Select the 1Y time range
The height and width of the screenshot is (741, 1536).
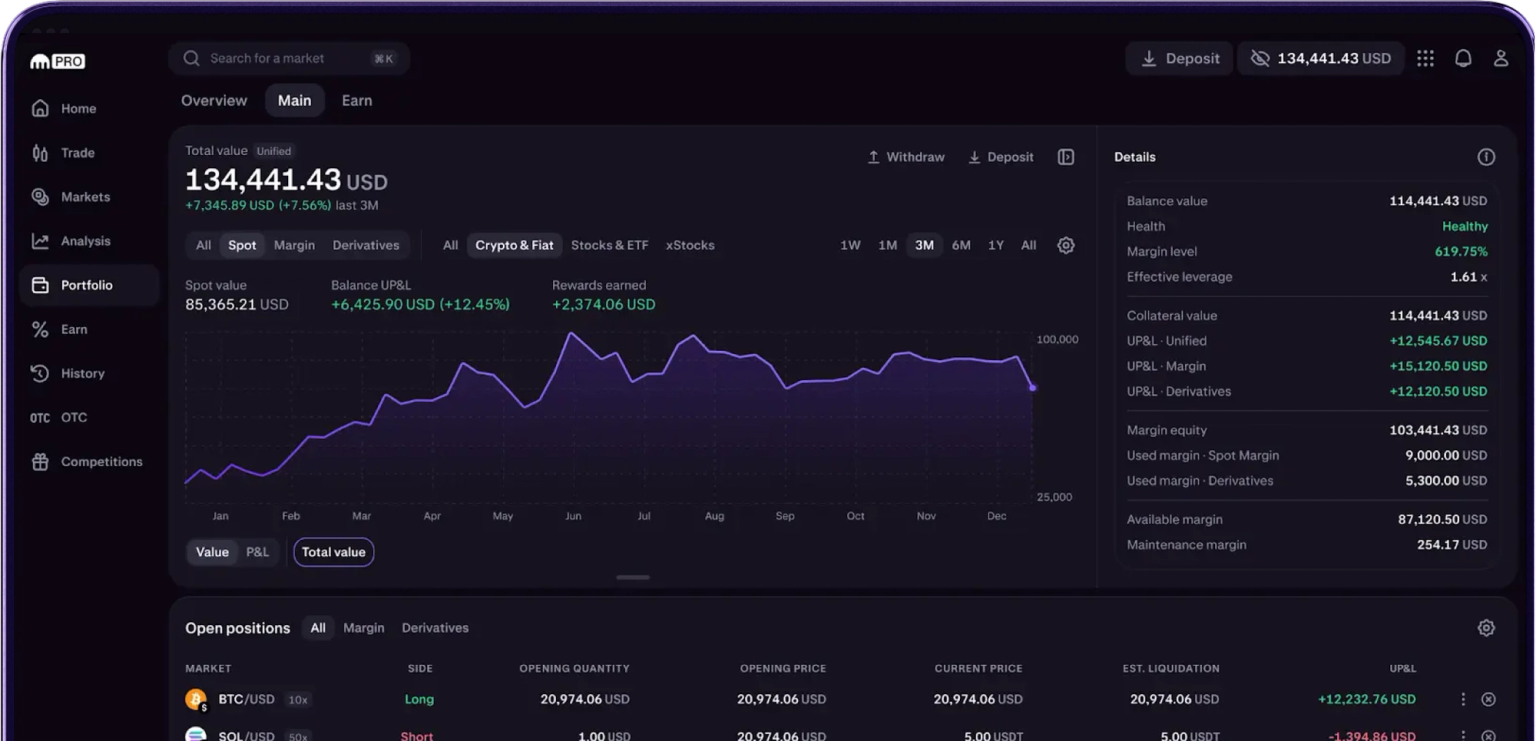coord(995,245)
